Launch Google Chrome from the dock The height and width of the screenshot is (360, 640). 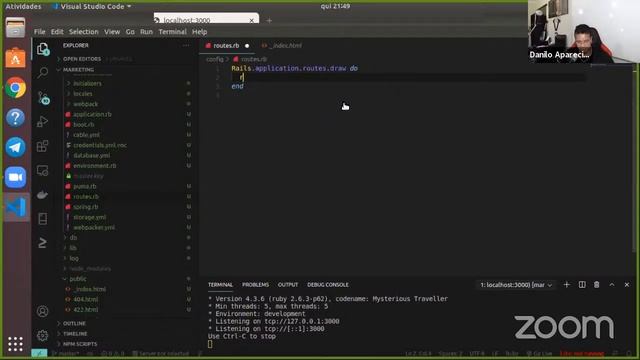(x=16, y=88)
